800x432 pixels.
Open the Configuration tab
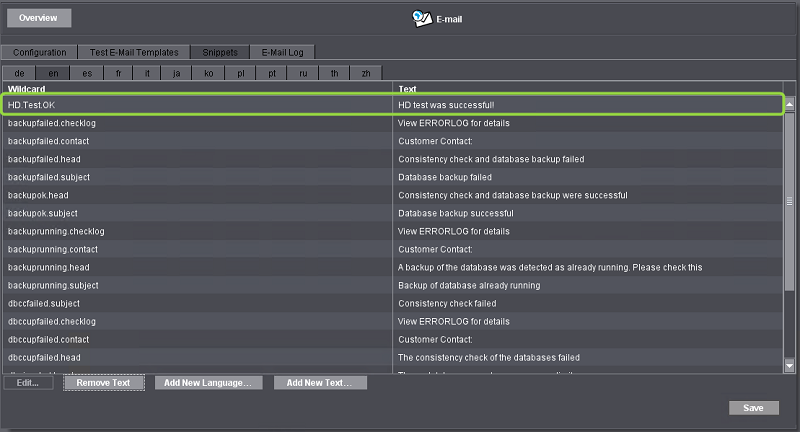pyautogui.click(x=39, y=52)
